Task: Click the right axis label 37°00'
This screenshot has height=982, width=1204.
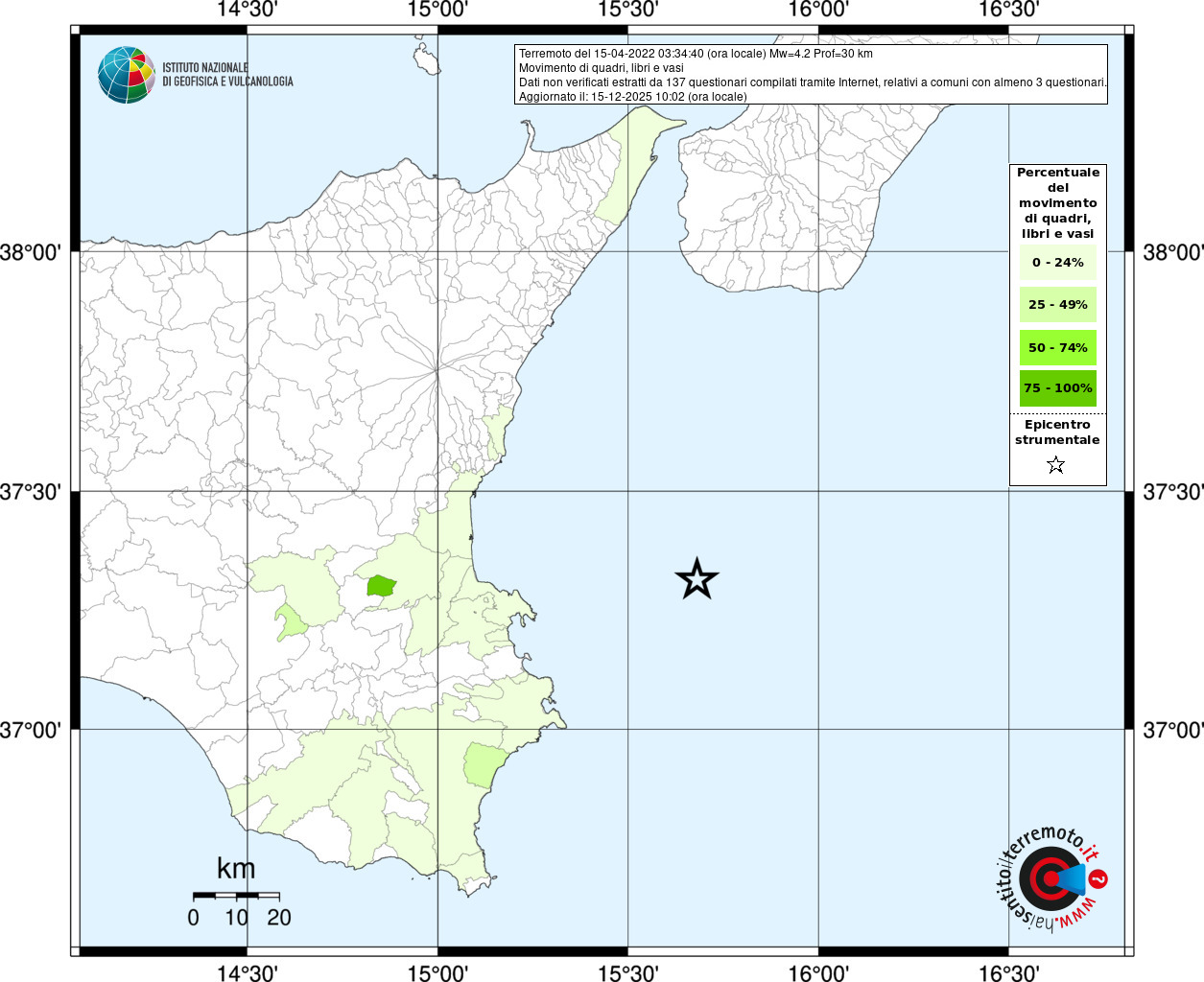Action: pos(1173,730)
